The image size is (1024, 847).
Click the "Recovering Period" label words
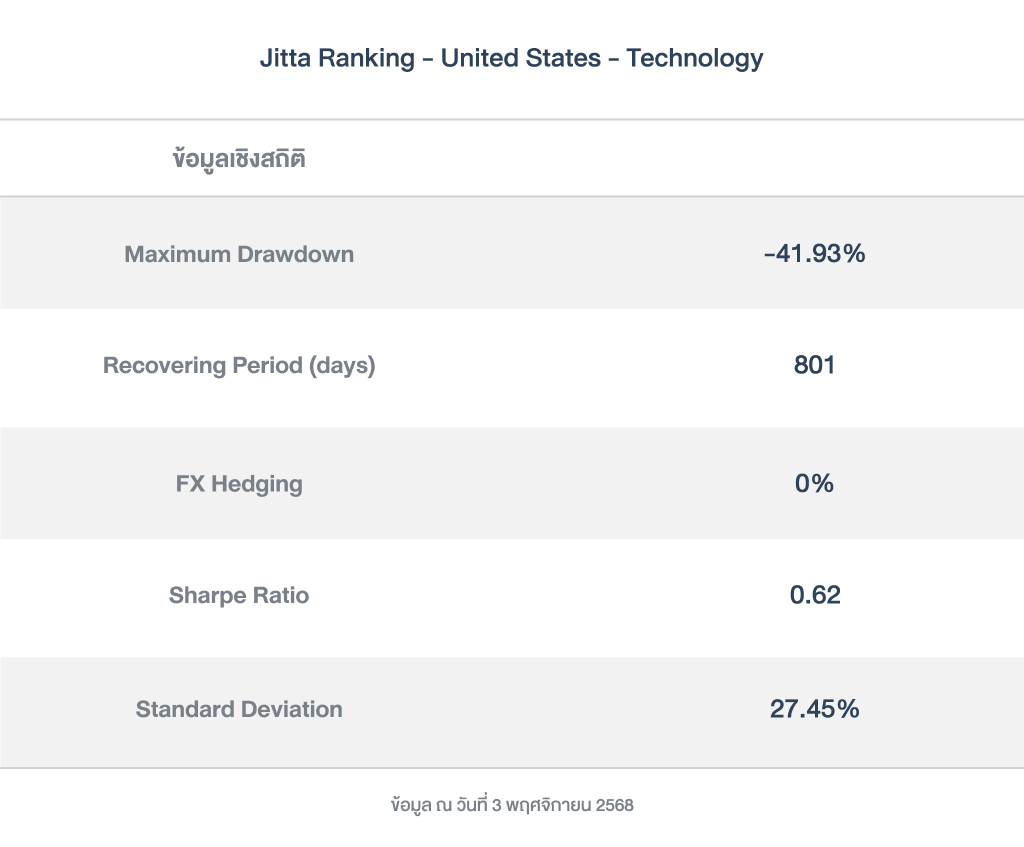[x=203, y=366]
